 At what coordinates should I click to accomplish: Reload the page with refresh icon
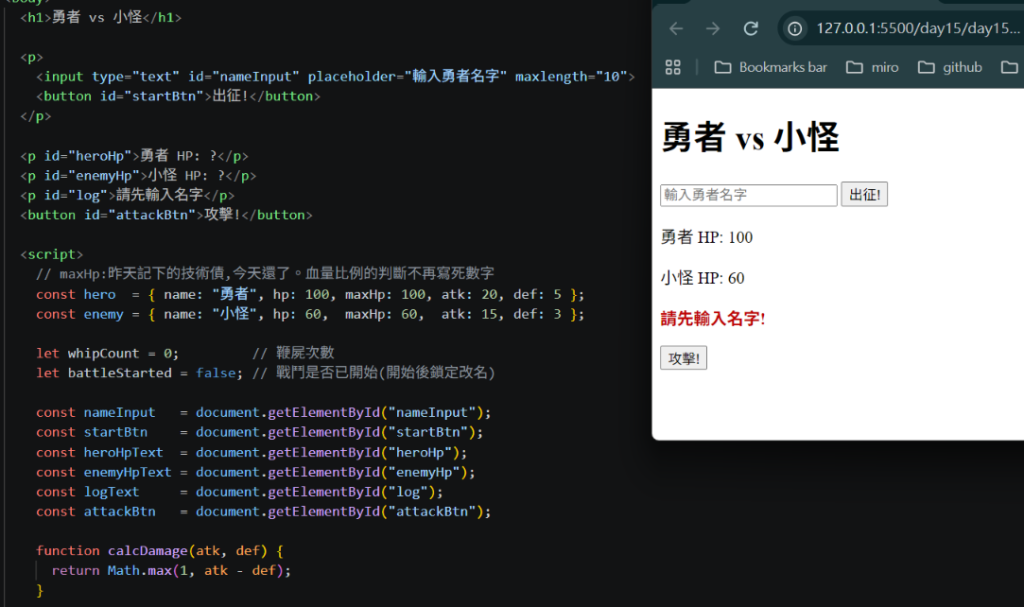tap(751, 29)
